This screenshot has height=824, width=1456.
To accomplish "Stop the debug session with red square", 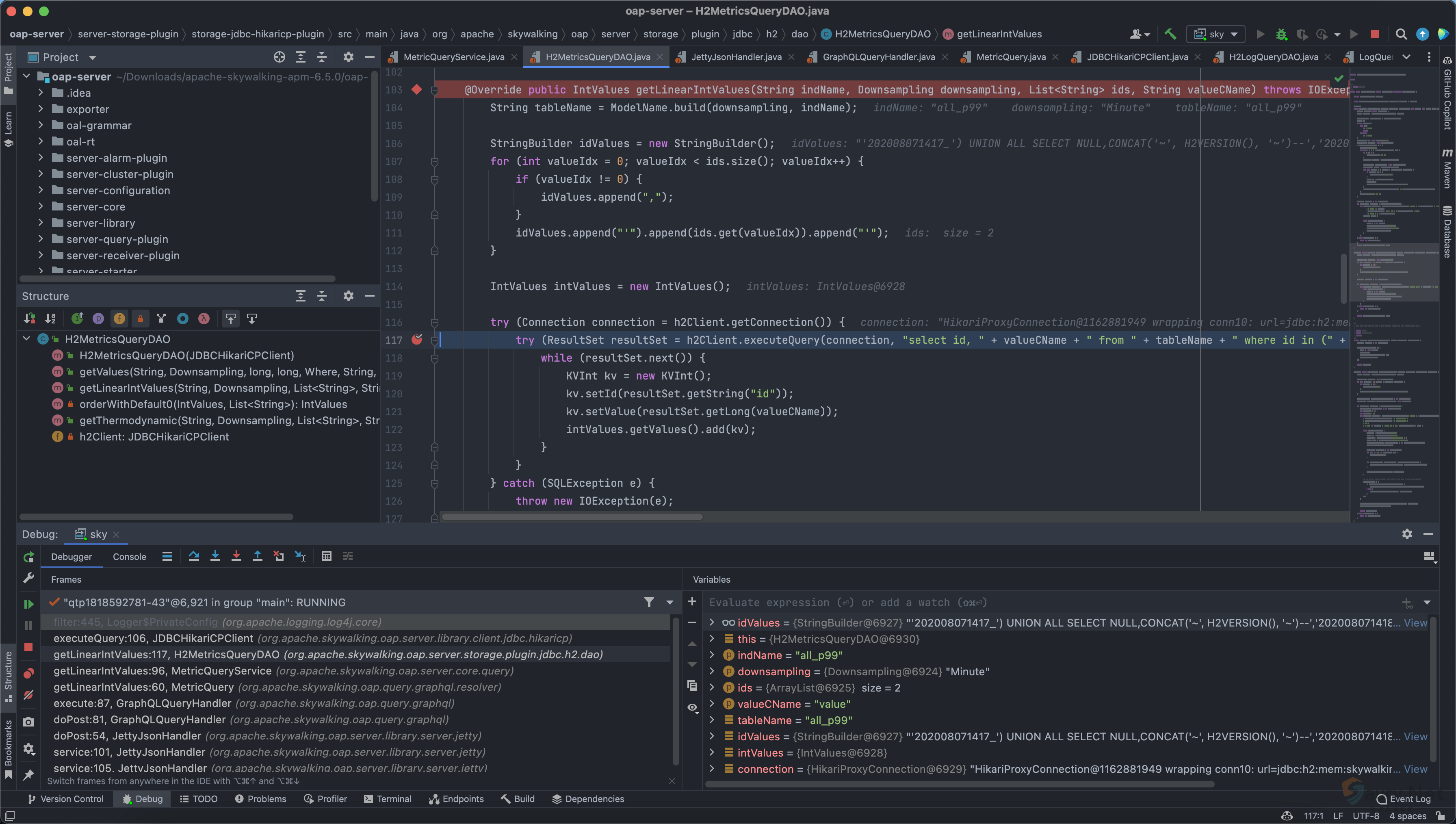I will 28,647.
